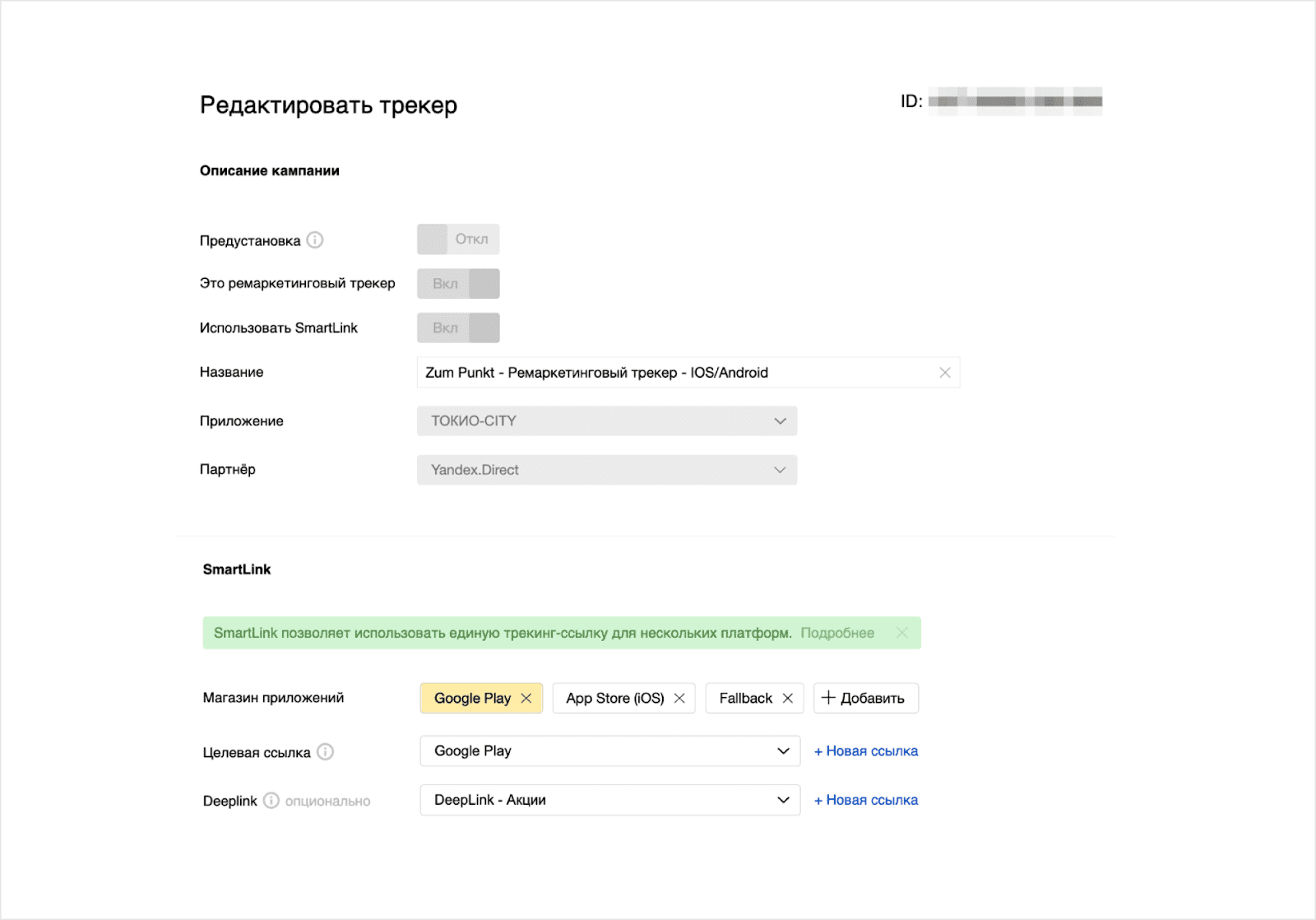Viewport: 1316px width, 920px height.
Task: Click the Добавить button
Action: pyautogui.click(x=865, y=699)
